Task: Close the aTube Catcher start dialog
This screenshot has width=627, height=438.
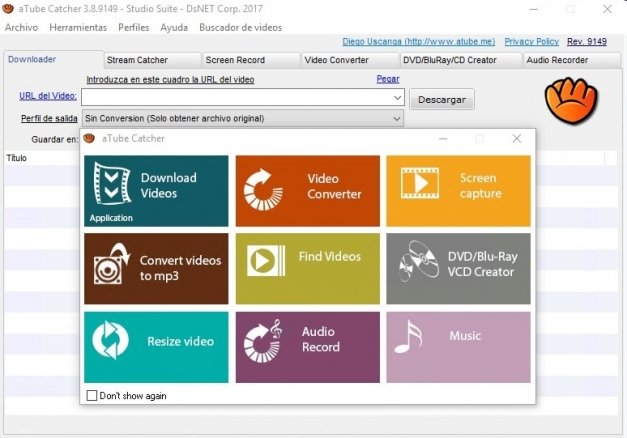Action: pos(517,138)
